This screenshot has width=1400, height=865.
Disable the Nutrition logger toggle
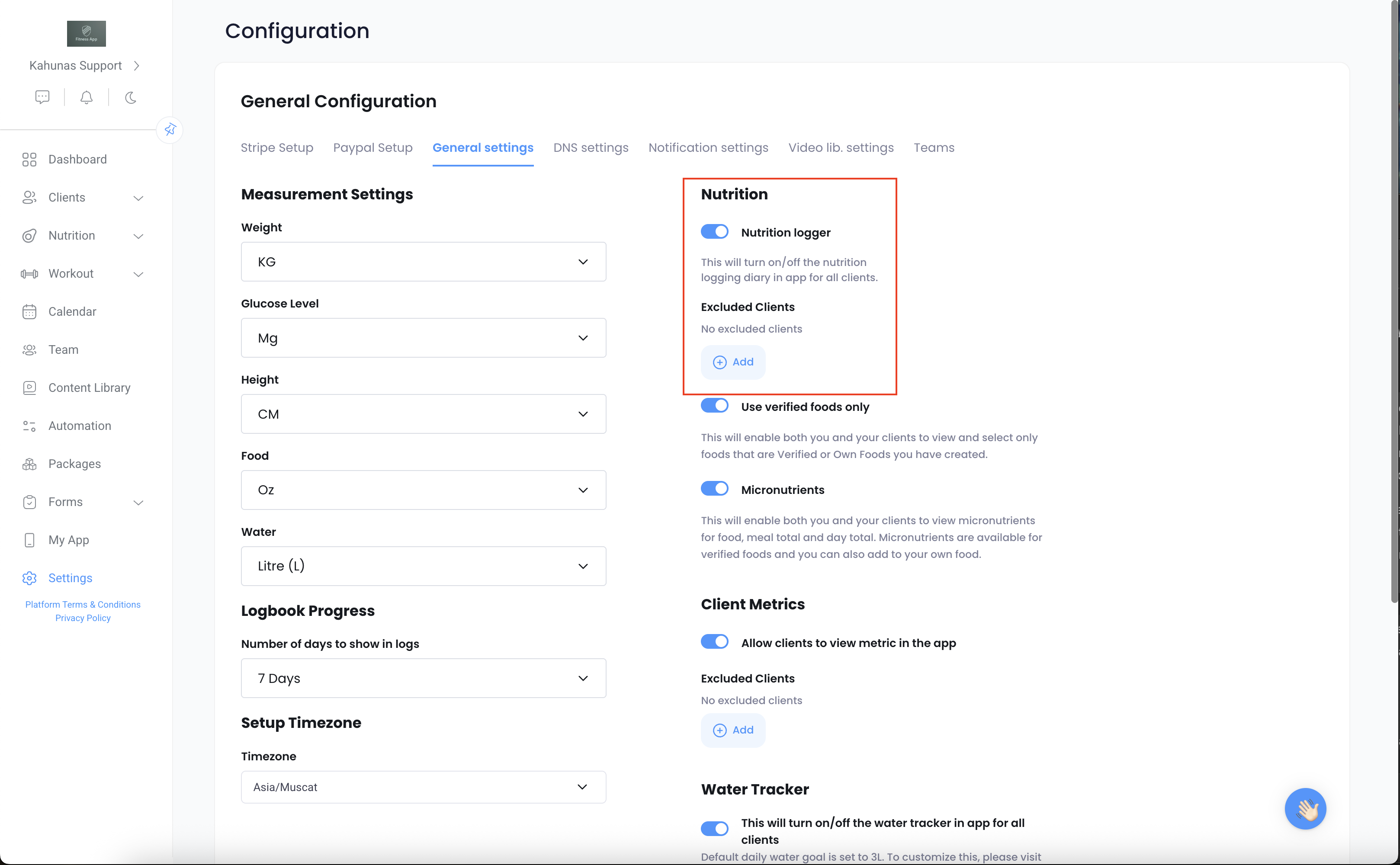click(x=715, y=231)
